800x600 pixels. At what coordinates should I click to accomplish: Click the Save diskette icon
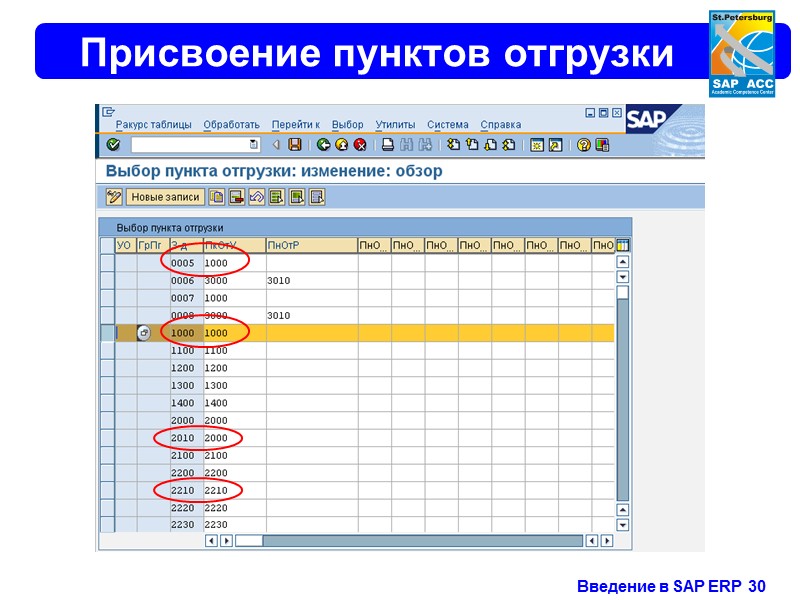(x=295, y=145)
